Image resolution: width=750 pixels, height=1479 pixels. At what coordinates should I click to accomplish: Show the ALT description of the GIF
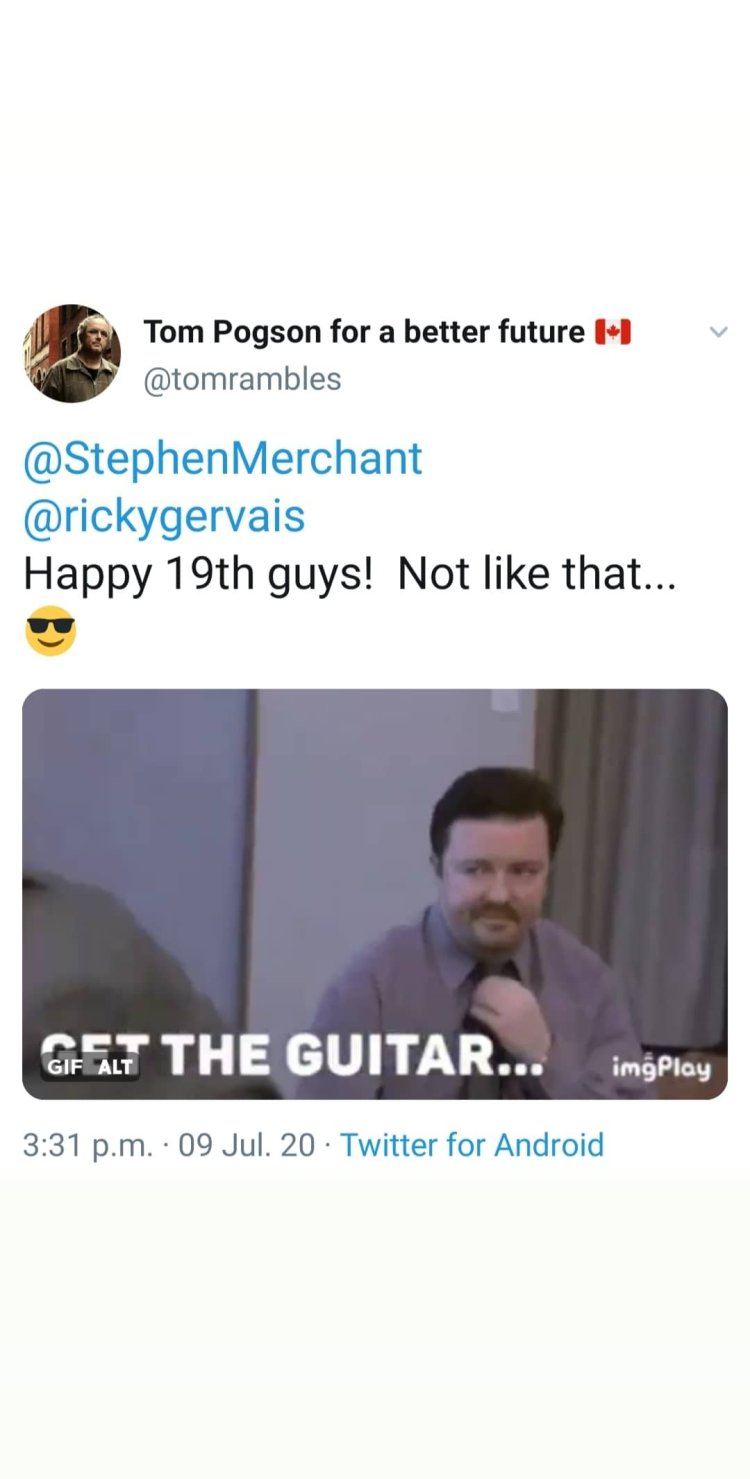115,1066
